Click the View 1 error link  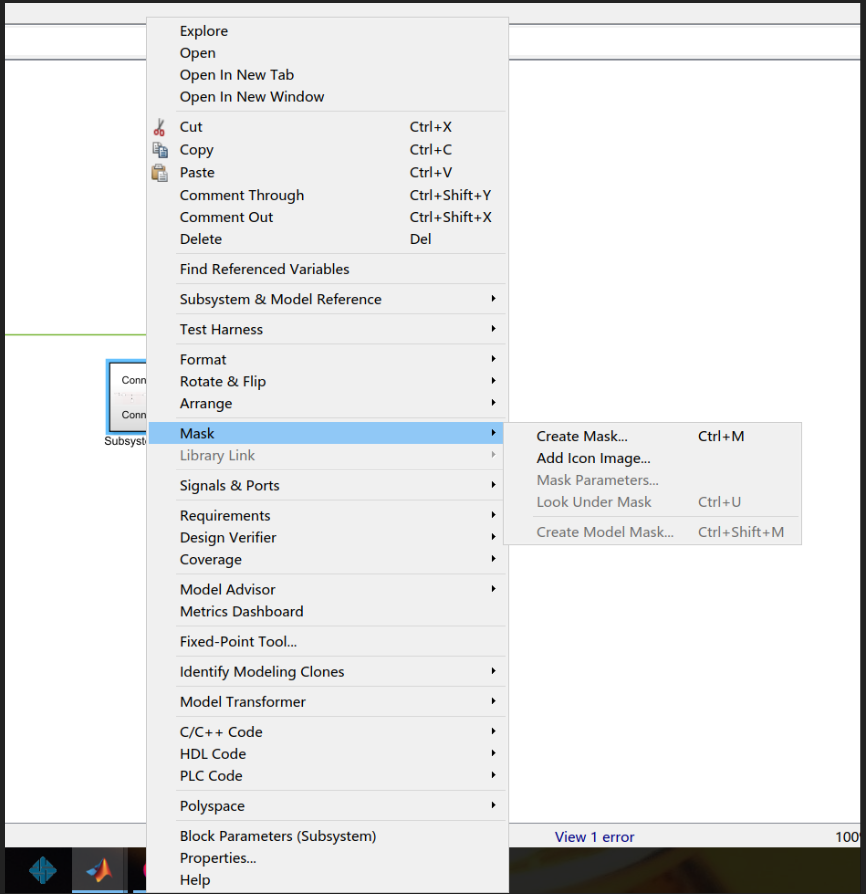[x=594, y=837]
